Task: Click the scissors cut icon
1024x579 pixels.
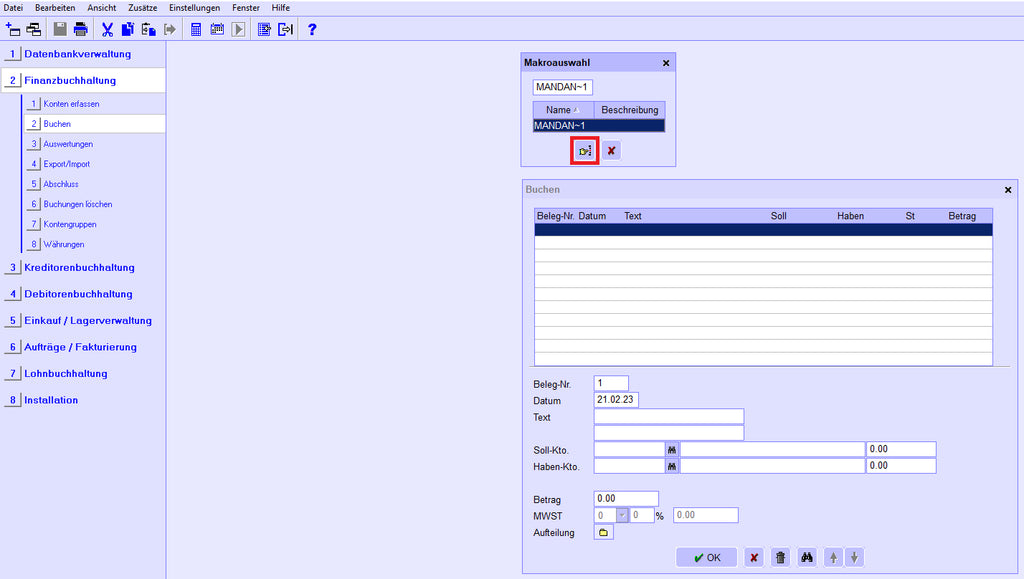Action: pos(107,29)
